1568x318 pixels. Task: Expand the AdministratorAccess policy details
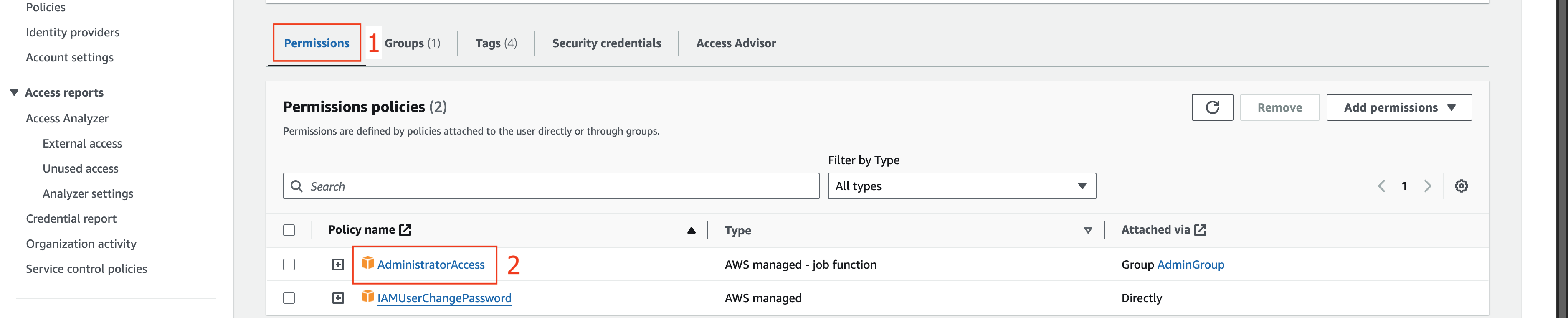[x=338, y=265]
